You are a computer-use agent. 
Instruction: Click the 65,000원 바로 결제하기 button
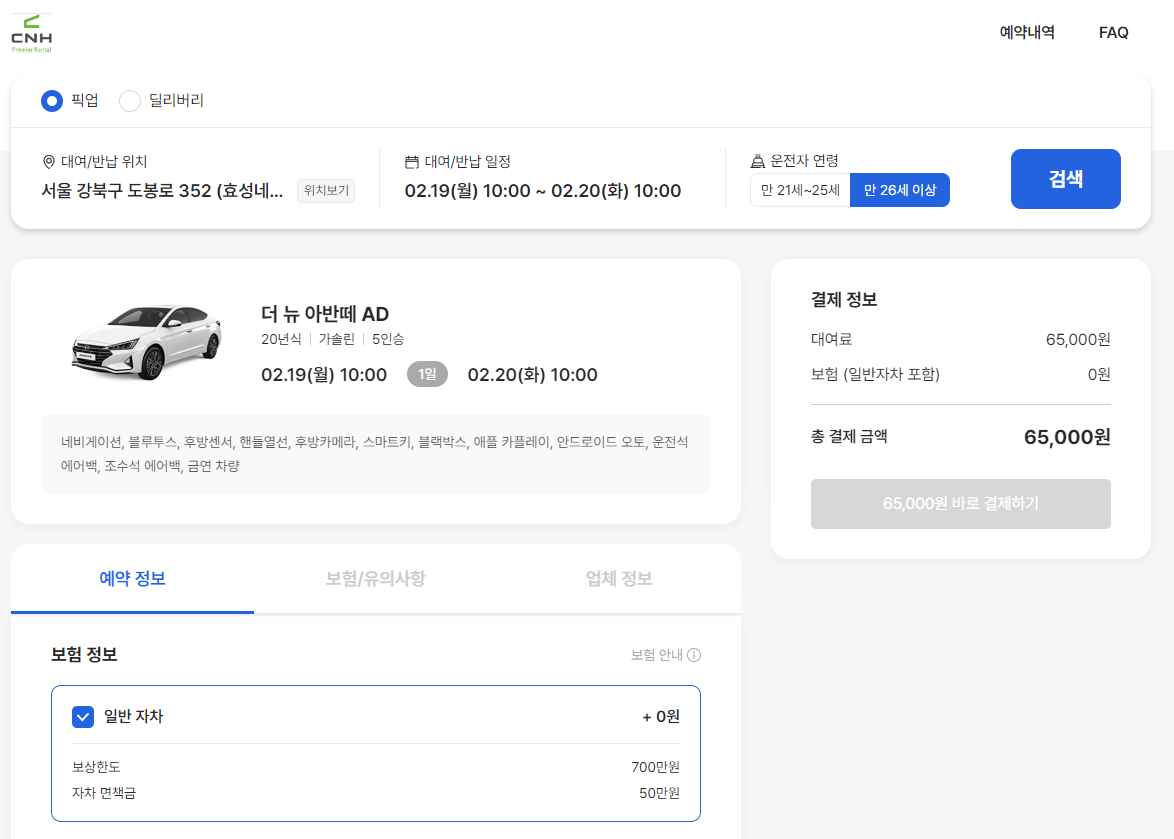pos(961,504)
